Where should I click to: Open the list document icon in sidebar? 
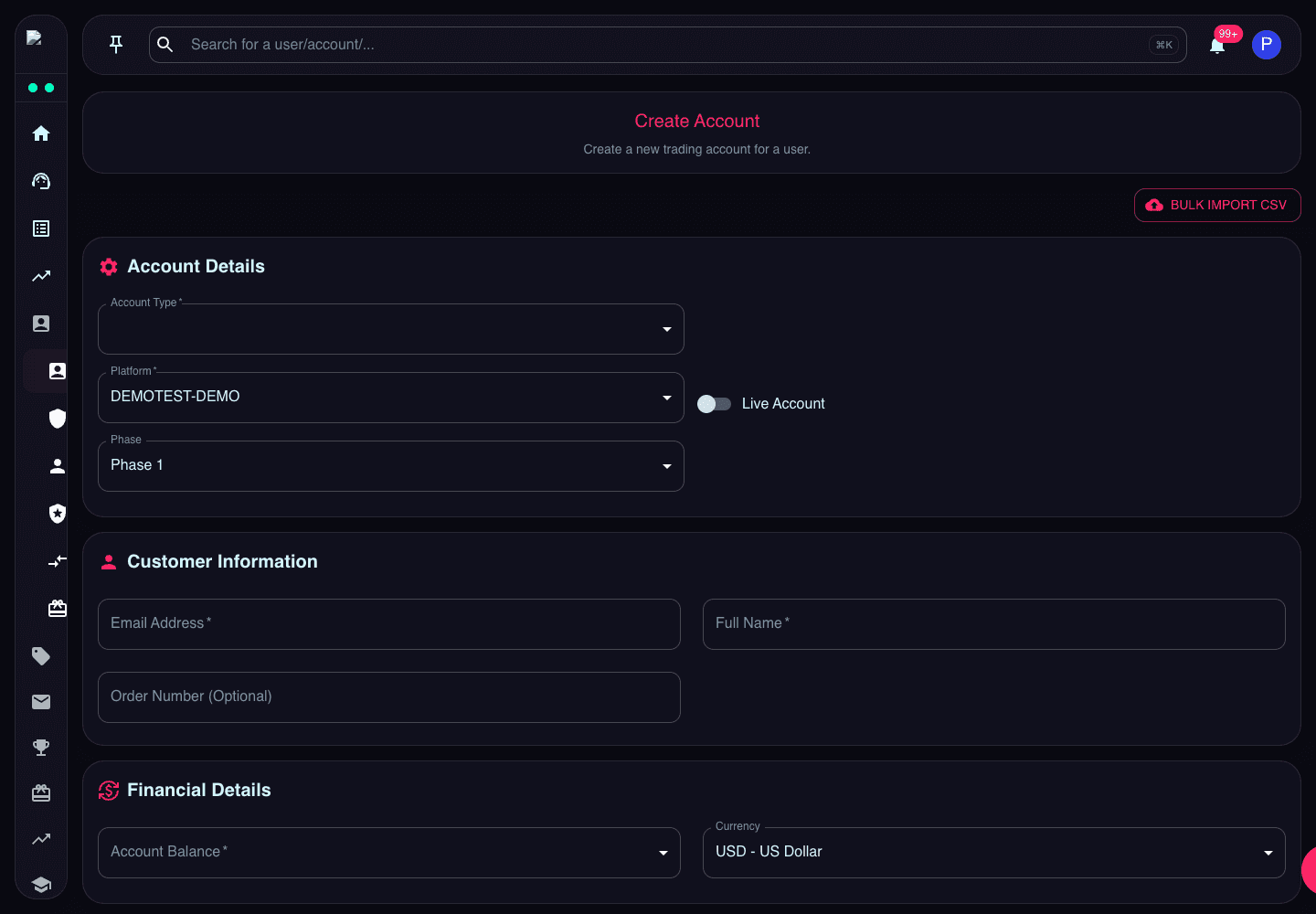point(41,228)
